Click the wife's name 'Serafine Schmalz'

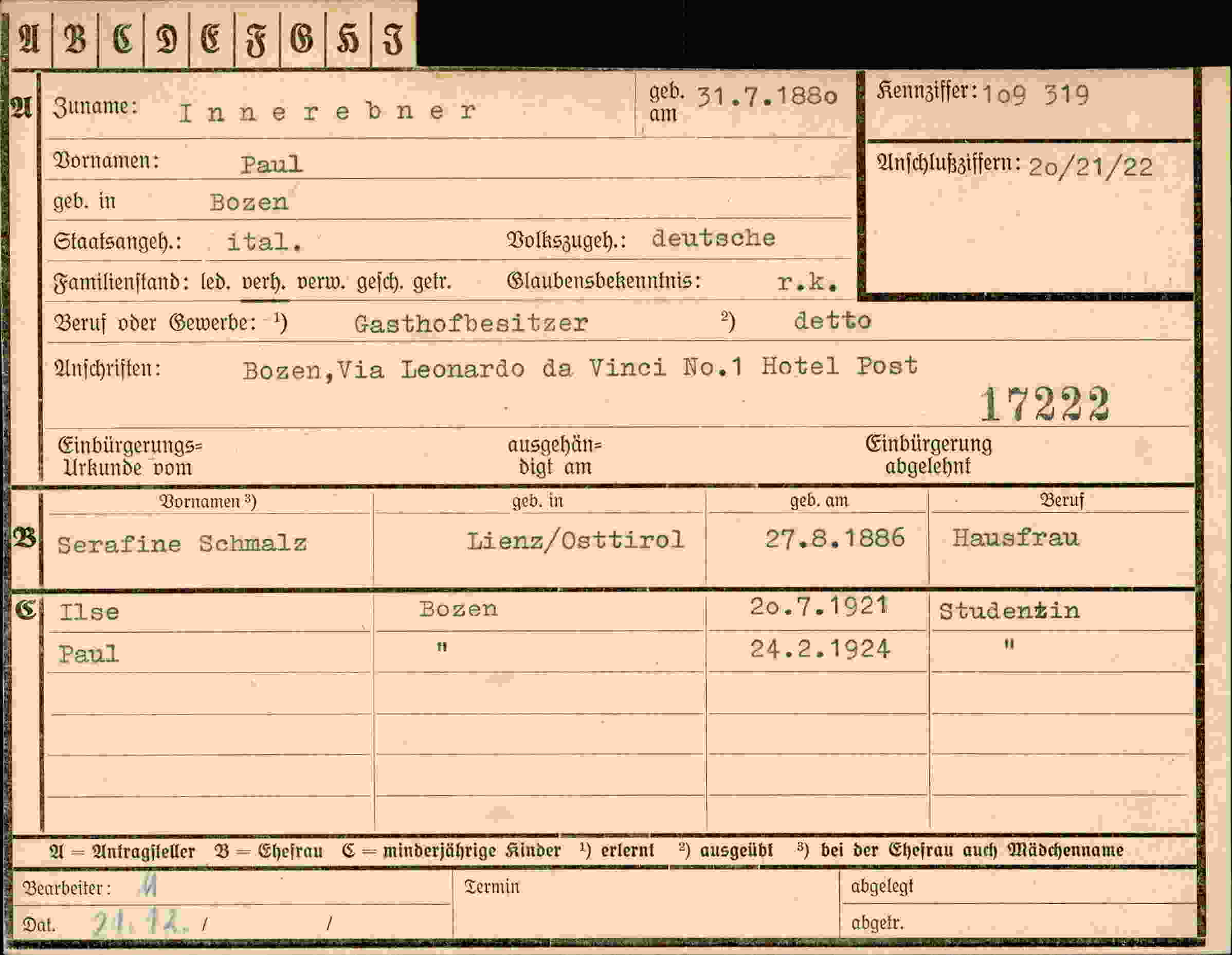click(x=182, y=544)
